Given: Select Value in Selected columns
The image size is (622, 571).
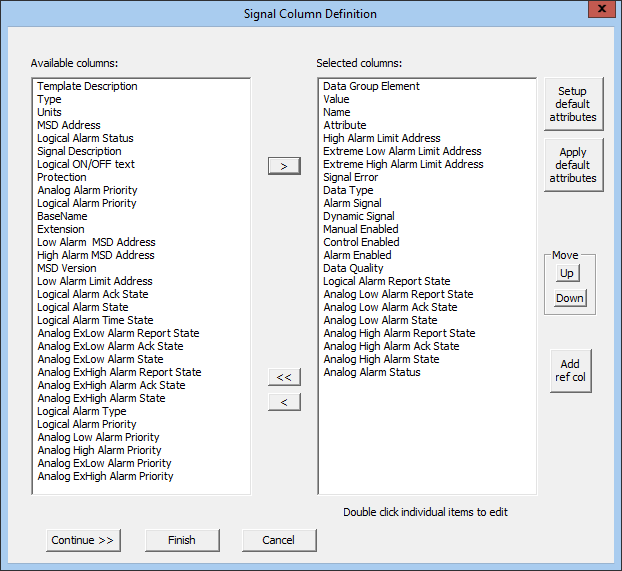Looking at the screenshot, I should (336, 99).
